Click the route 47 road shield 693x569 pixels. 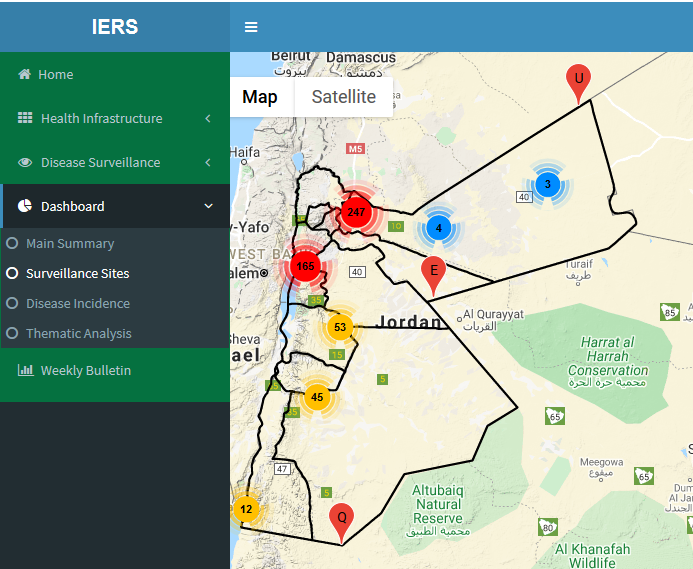click(282, 469)
